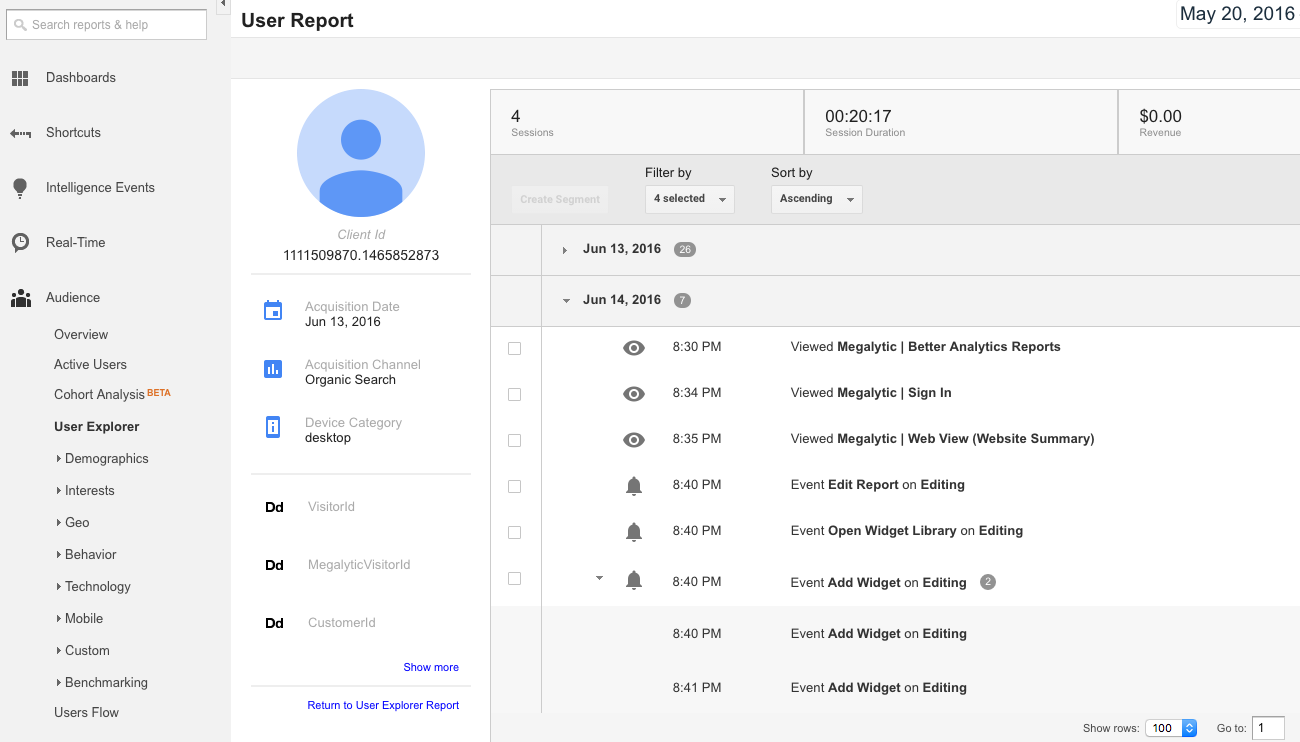Open the Filter by 4 selected dropdown
1300x742 pixels.
[x=689, y=199]
